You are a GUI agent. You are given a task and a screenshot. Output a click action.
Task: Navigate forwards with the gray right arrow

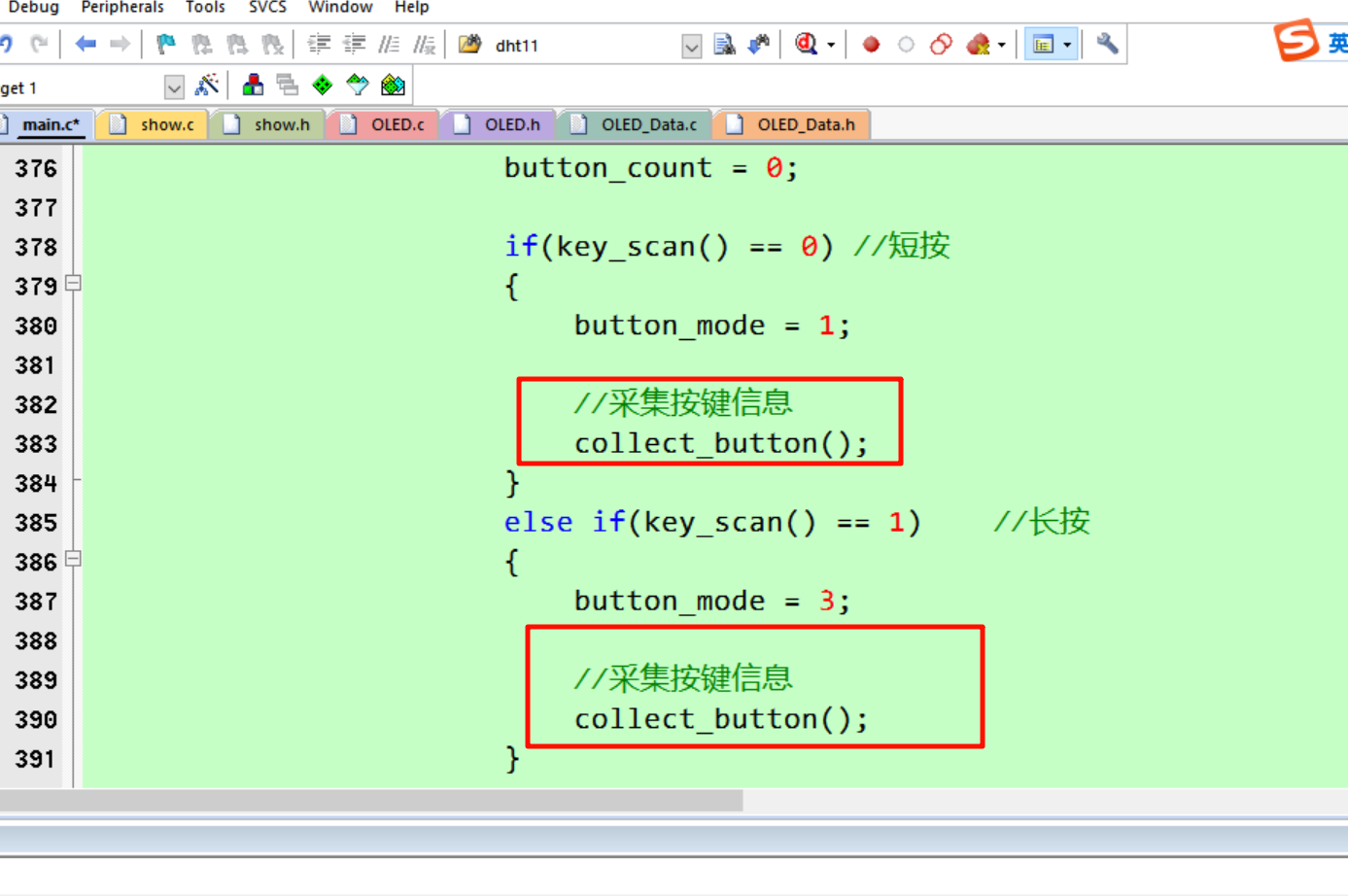click(120, 44)
